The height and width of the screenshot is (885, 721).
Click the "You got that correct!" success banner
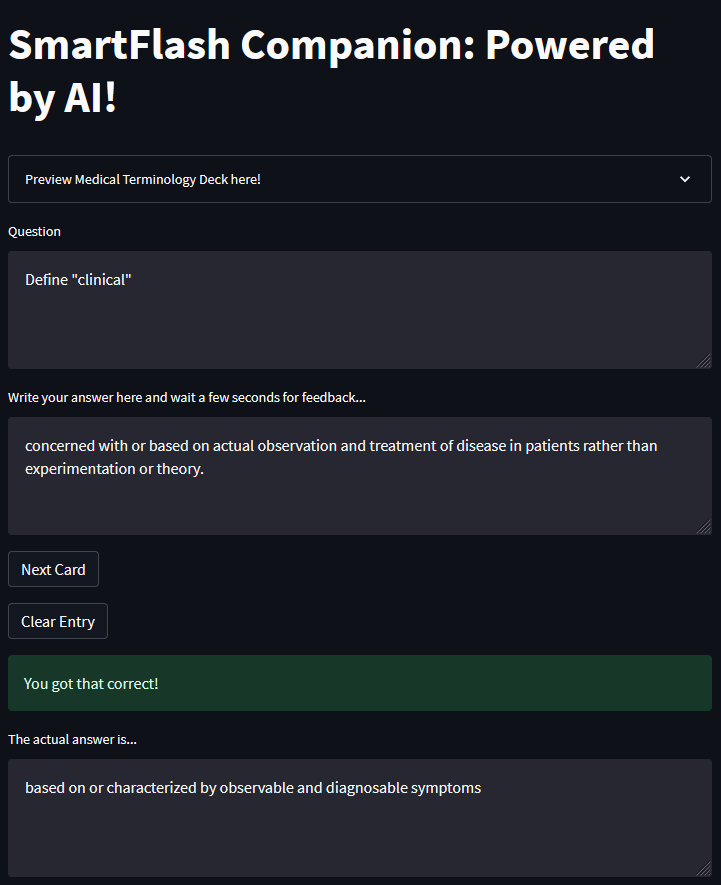360,683
